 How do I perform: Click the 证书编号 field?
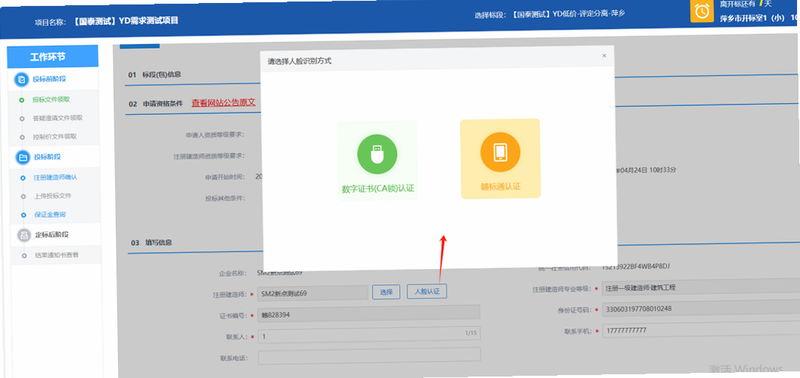coord(368,313)
